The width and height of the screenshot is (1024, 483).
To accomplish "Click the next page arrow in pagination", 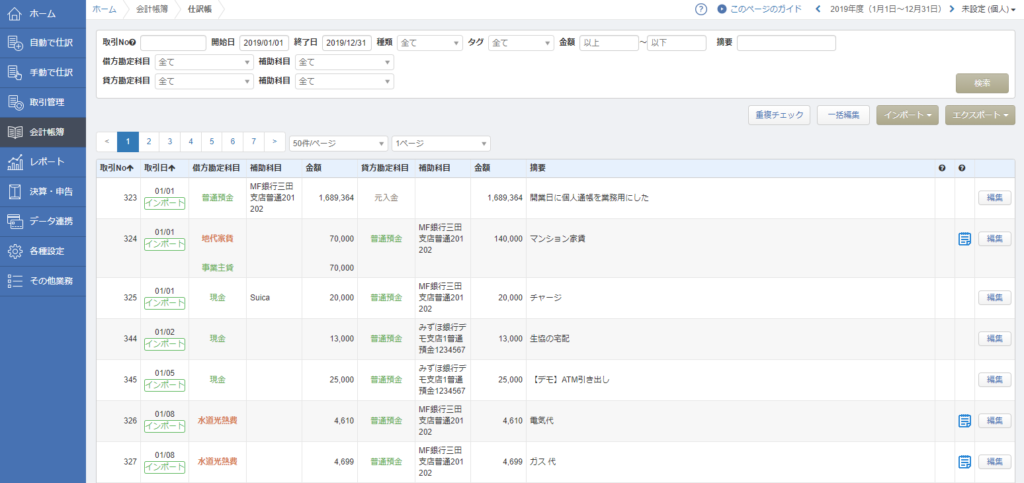I will (274, 141).
